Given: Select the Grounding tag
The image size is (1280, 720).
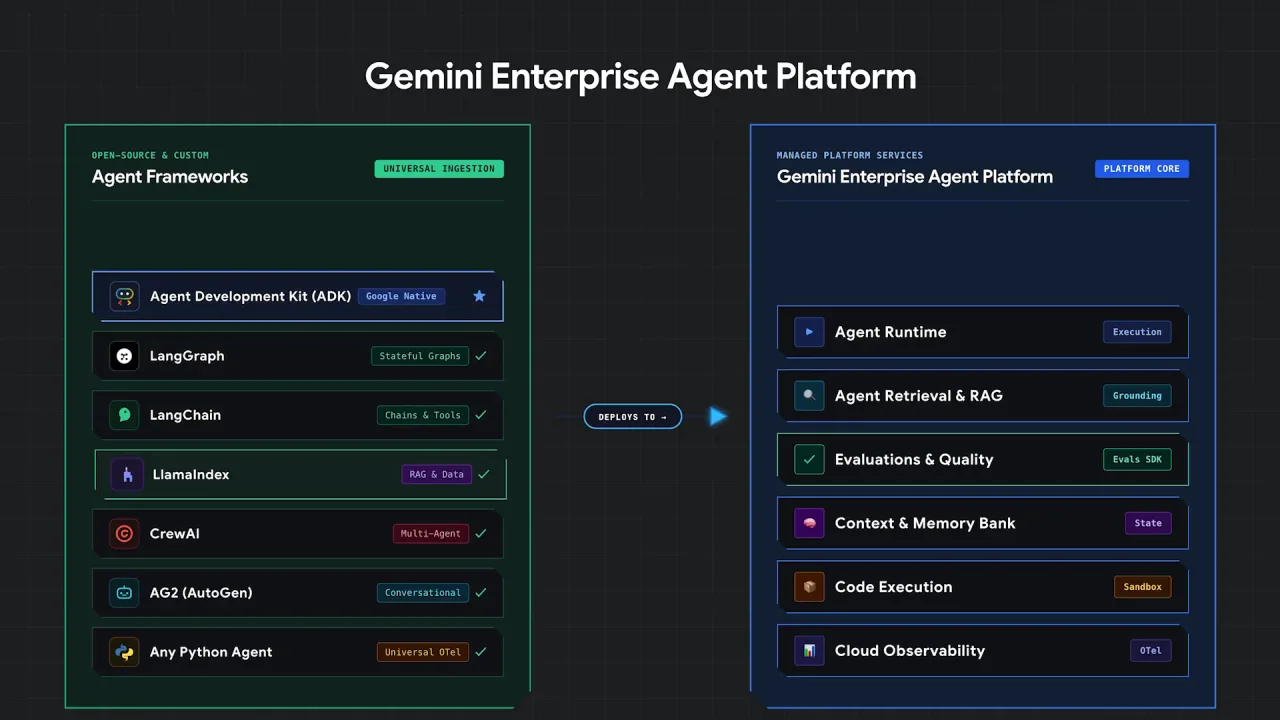Looking at the screenshot, I should pyautogui.click(x=1137, y=396).
